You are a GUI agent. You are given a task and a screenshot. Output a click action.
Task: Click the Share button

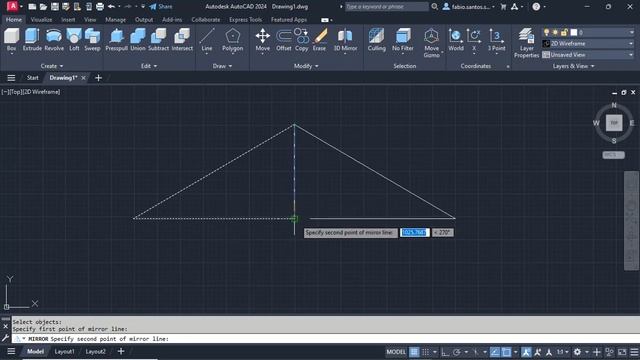161,7
